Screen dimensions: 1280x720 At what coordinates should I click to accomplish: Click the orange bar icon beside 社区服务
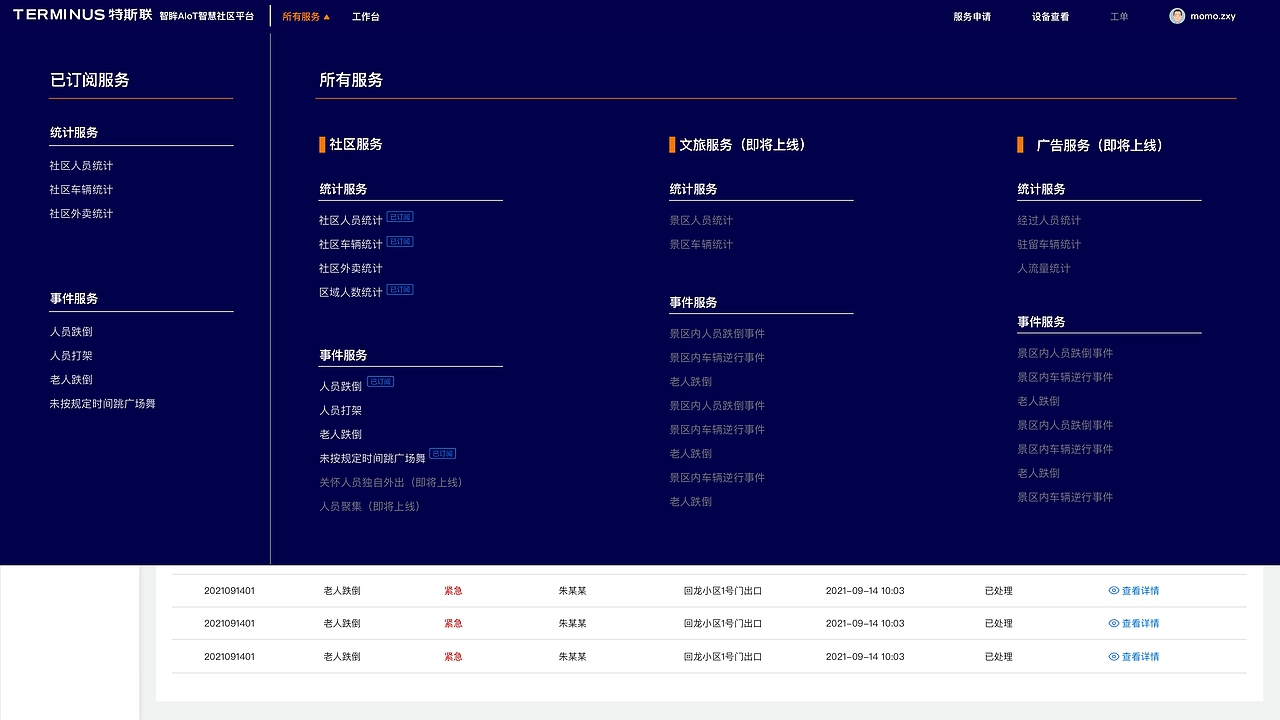[x=320, y=144]
